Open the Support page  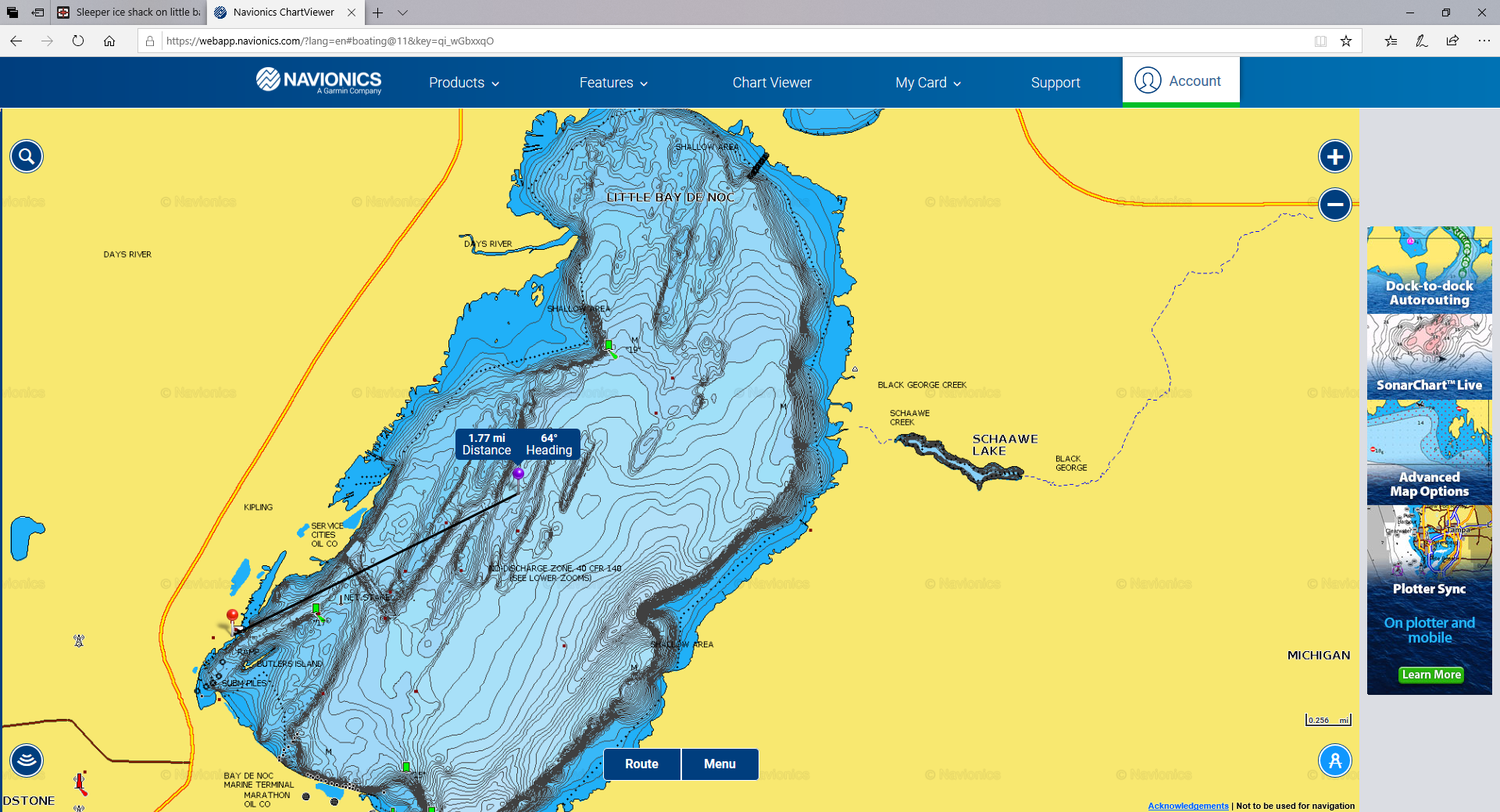click(1055, 83)
